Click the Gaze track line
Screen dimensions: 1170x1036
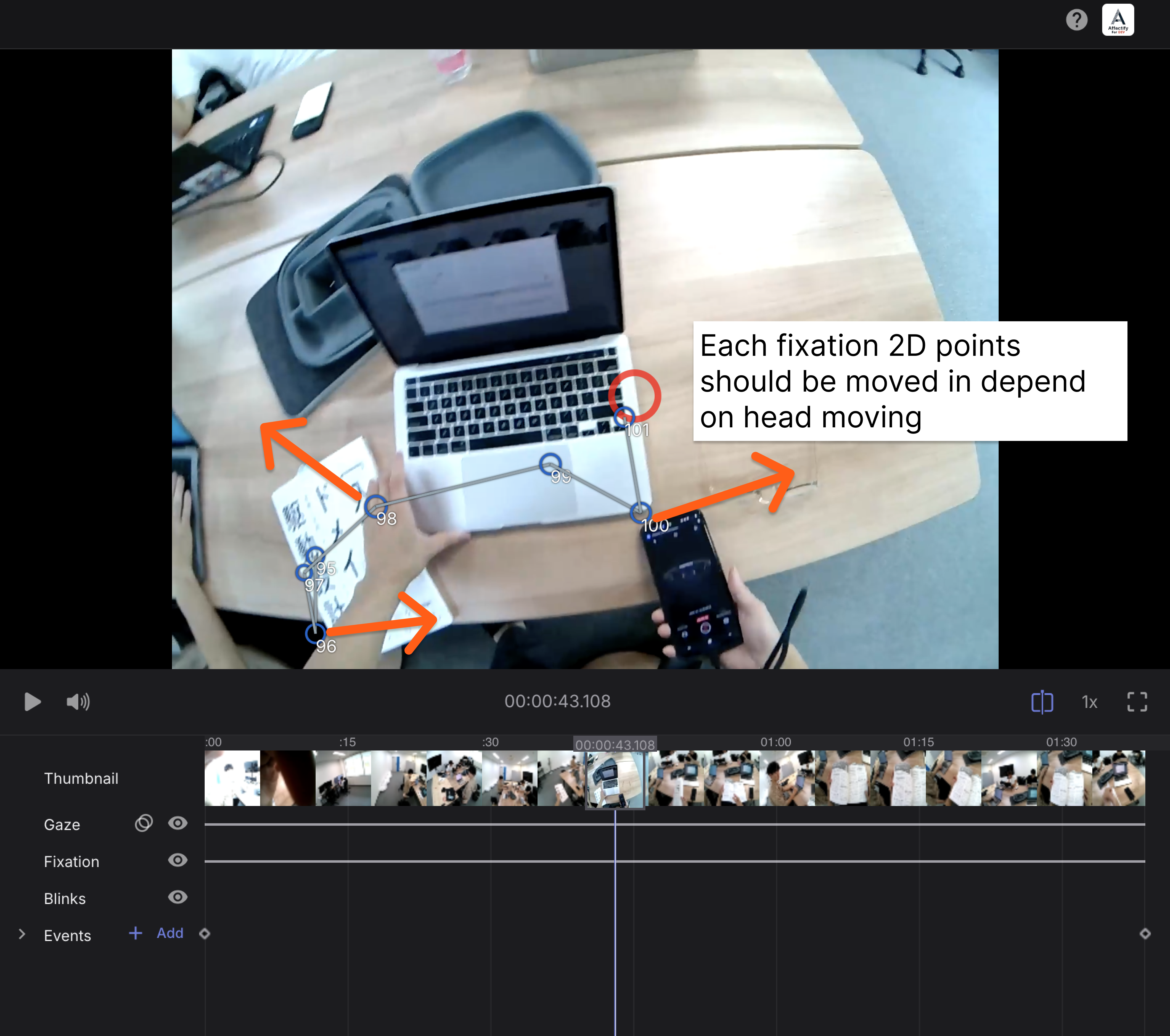click(675, 824)
